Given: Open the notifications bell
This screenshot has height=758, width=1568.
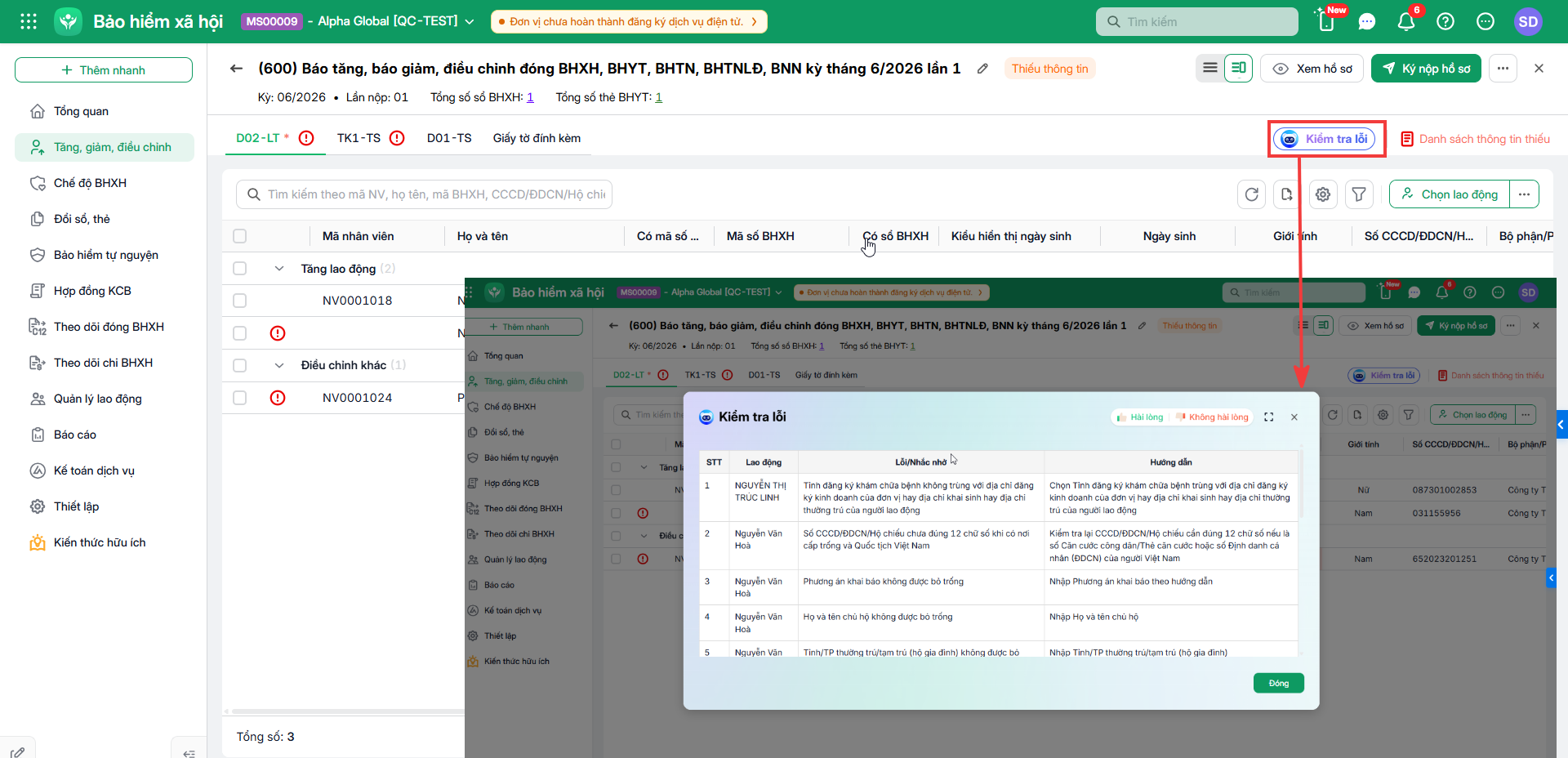Looking at the screenshot, I should coord(1406,22).
